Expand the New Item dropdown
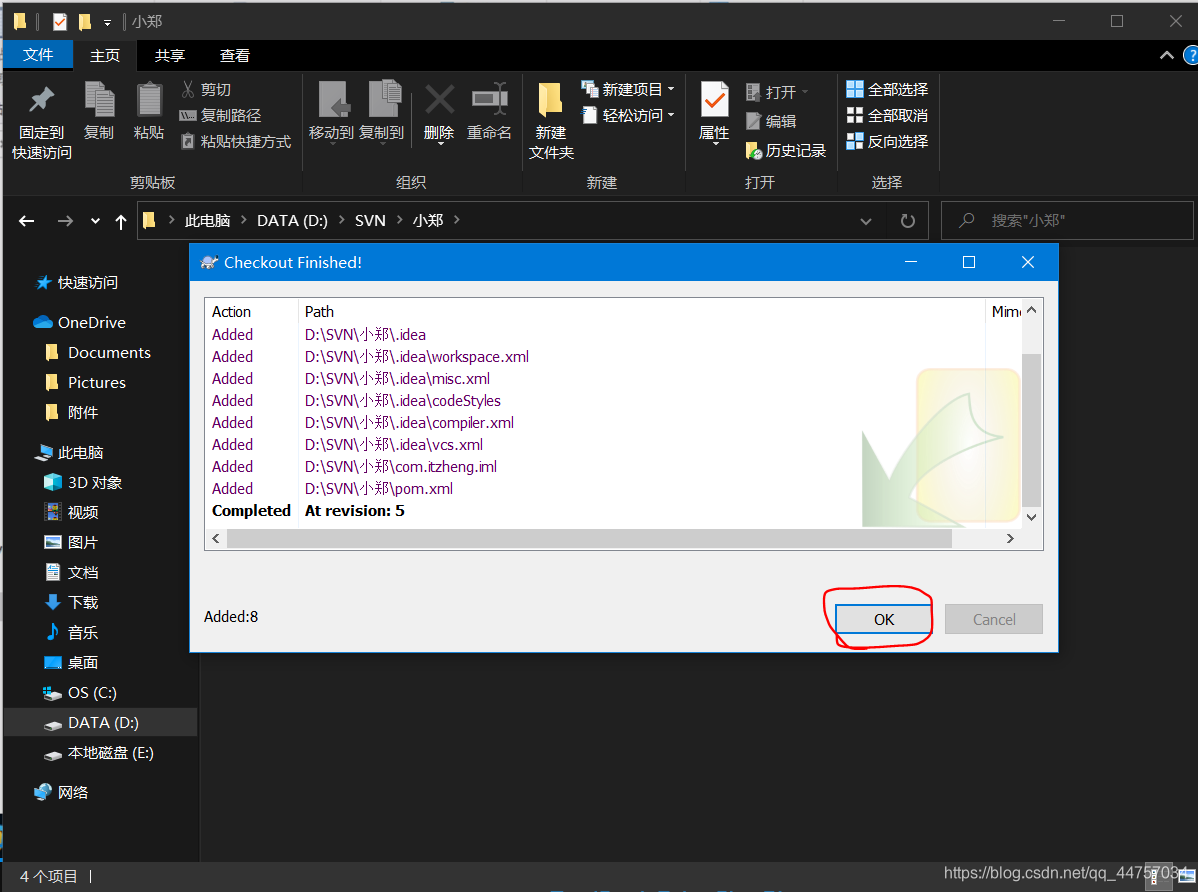 (670, 90)
